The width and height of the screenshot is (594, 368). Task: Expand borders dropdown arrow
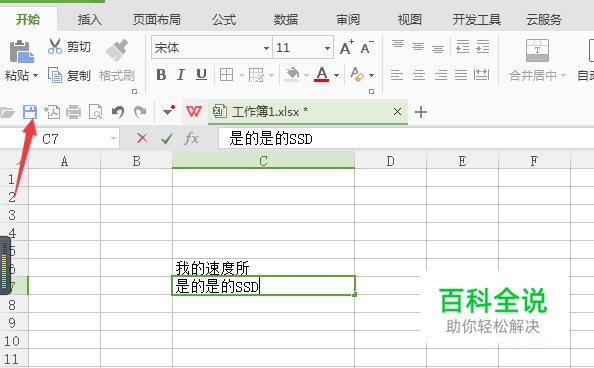[x=241, y=75]
